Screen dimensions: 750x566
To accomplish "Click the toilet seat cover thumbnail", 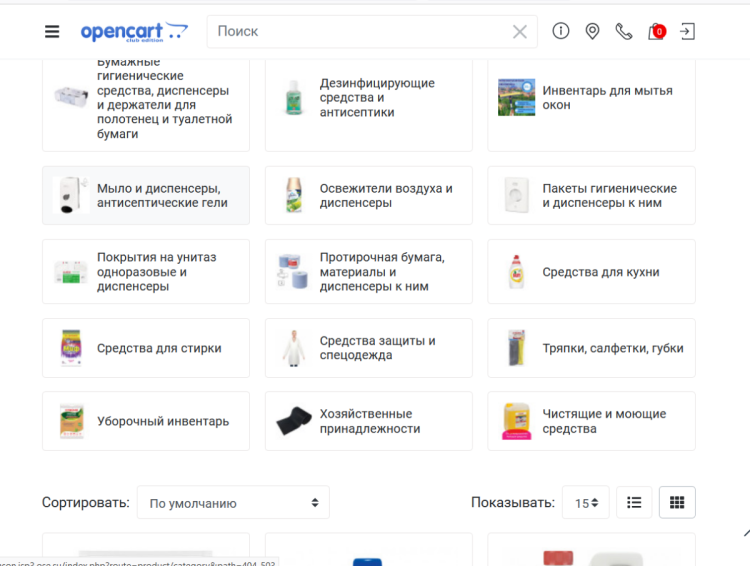I will pyautogui.click(x=71, y=272).
